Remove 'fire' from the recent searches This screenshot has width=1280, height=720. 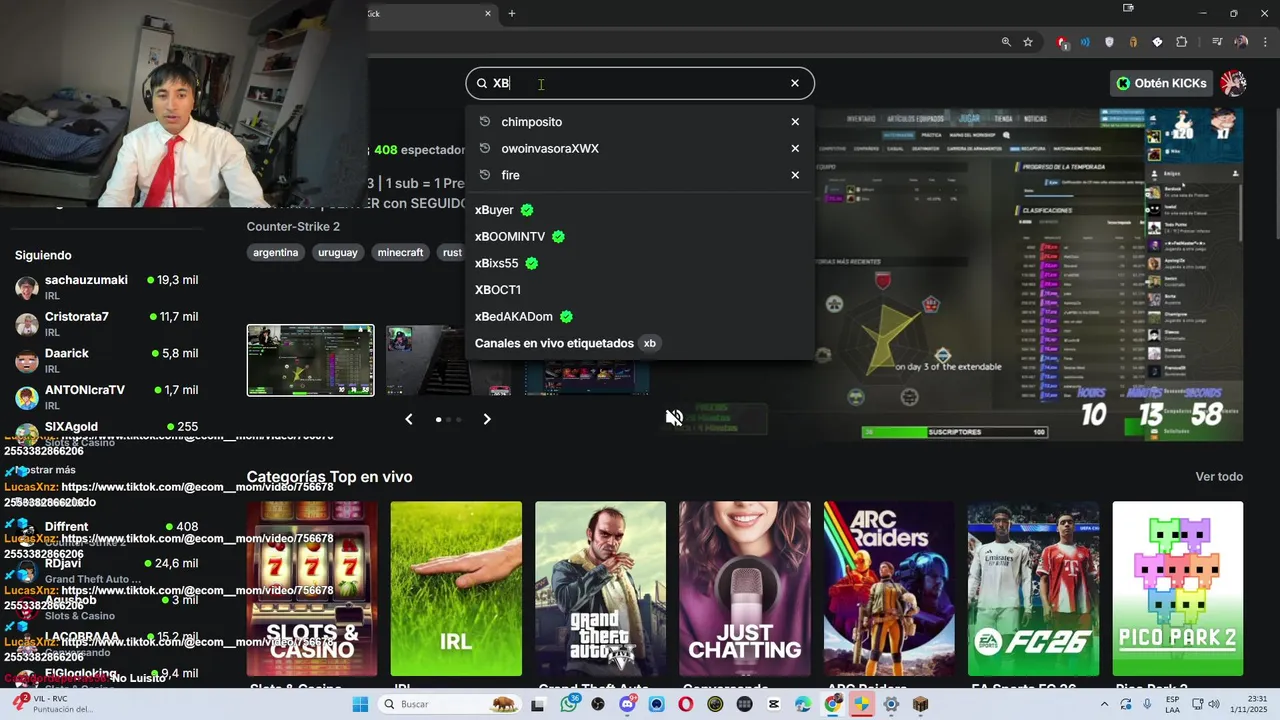pyautogui.click(x=795, y=175)
